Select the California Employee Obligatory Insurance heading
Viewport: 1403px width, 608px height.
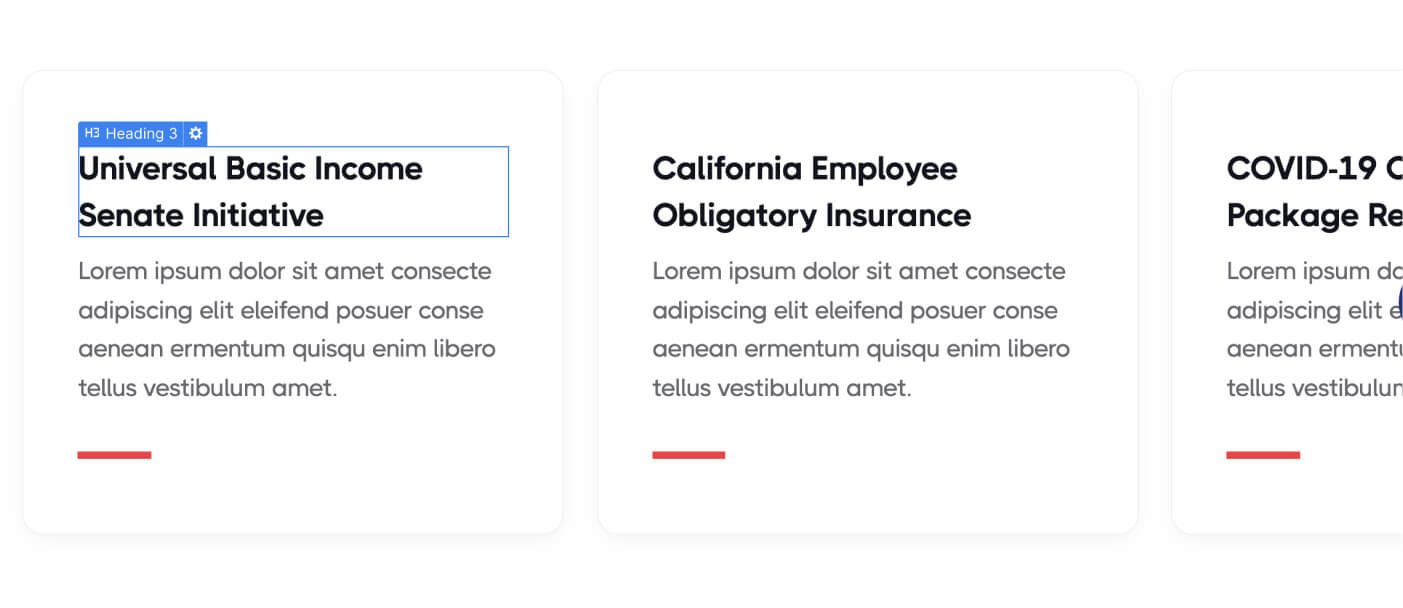811,192
